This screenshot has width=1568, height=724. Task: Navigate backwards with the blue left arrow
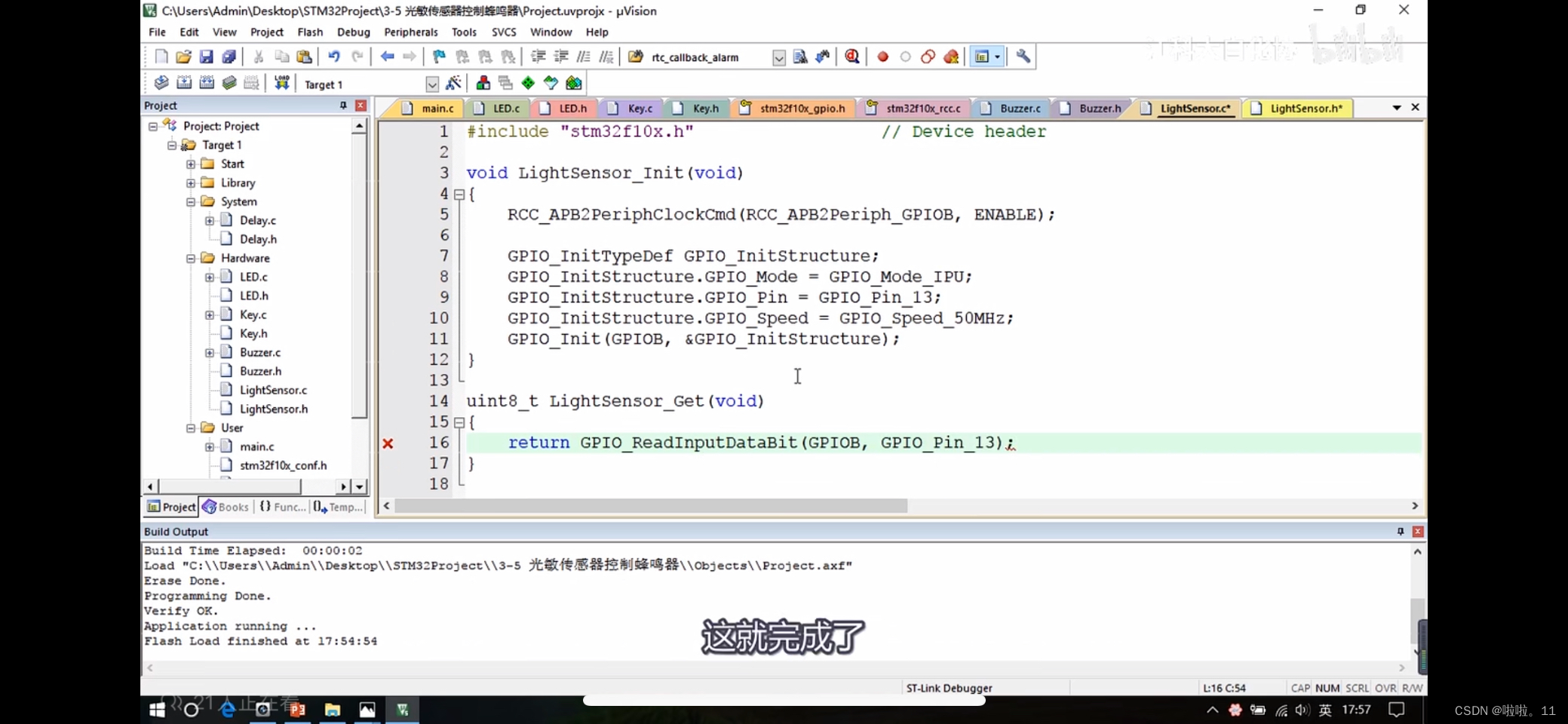(387, 57)
